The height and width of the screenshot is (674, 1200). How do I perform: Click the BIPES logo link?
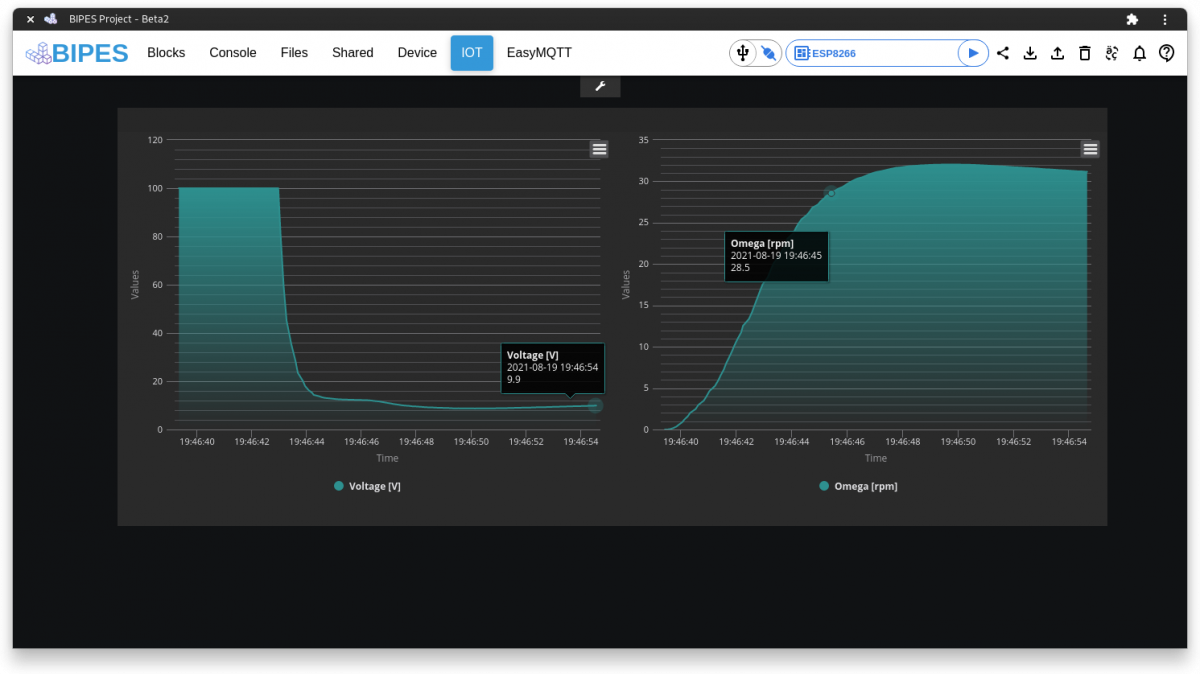(x=76, y=52)
